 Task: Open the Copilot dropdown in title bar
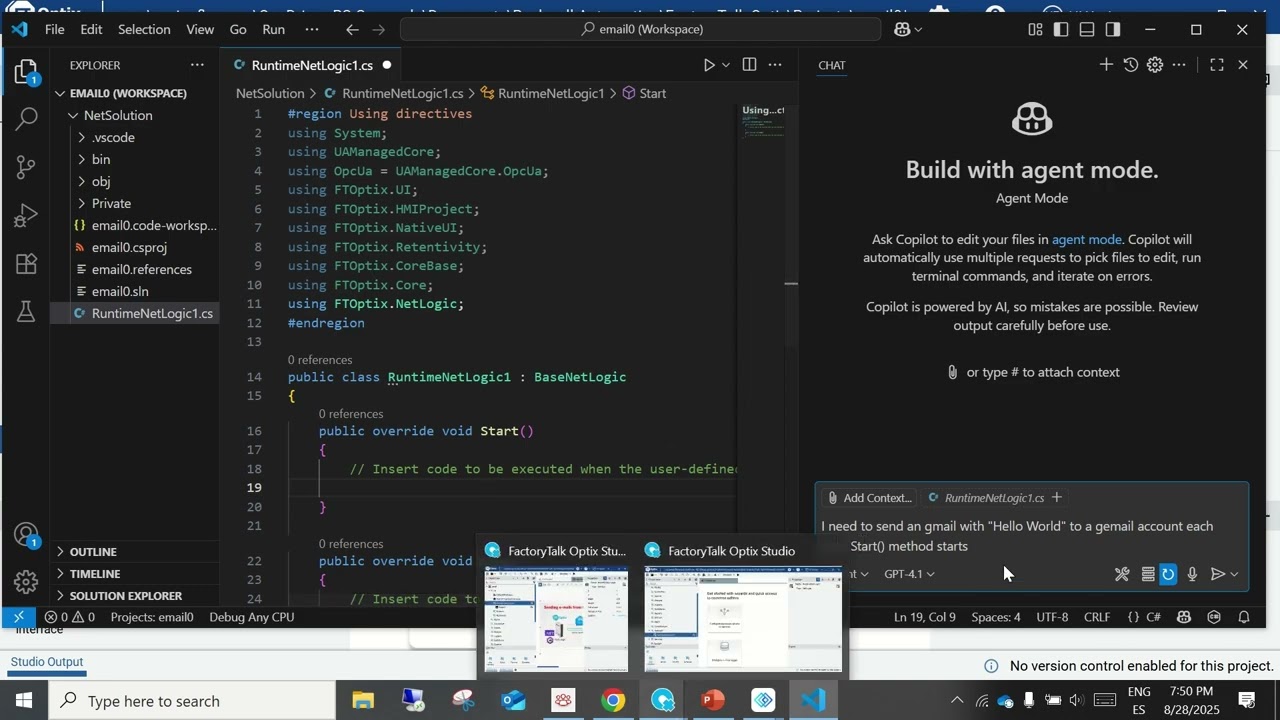click(908, 29)
